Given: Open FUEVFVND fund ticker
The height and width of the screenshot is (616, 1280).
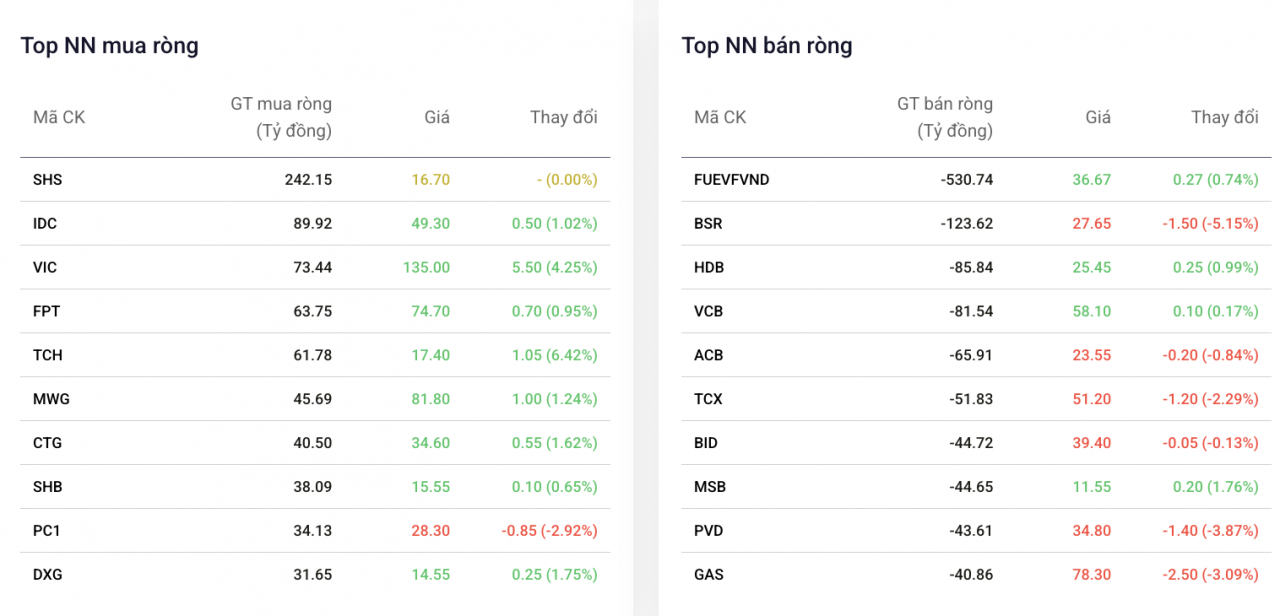Looking at the screenshot, I should pyautogui.click(x=731, y=180).
